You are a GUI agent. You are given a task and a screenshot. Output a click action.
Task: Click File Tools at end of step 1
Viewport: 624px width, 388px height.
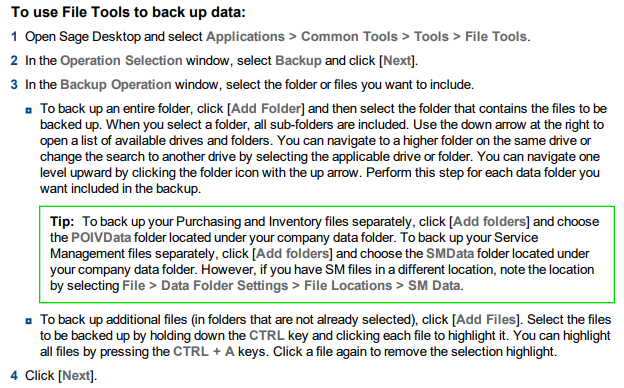[x=496, y=37]
